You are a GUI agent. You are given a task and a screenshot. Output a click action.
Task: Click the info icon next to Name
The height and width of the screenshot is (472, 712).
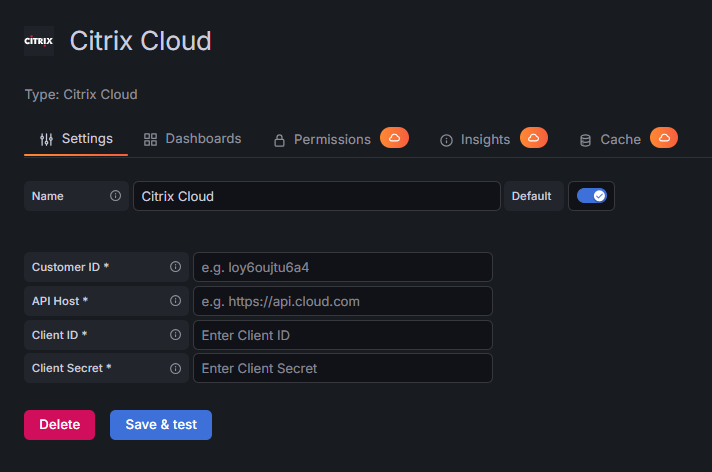pos(115,196)
